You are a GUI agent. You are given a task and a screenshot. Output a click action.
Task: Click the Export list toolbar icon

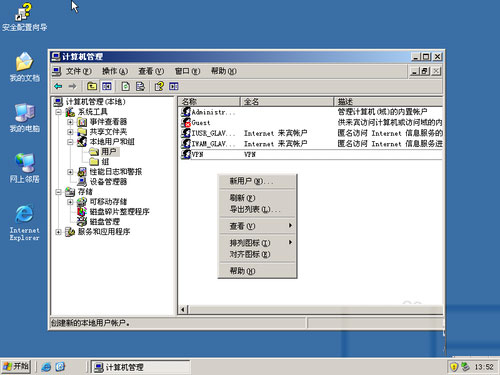140,87
